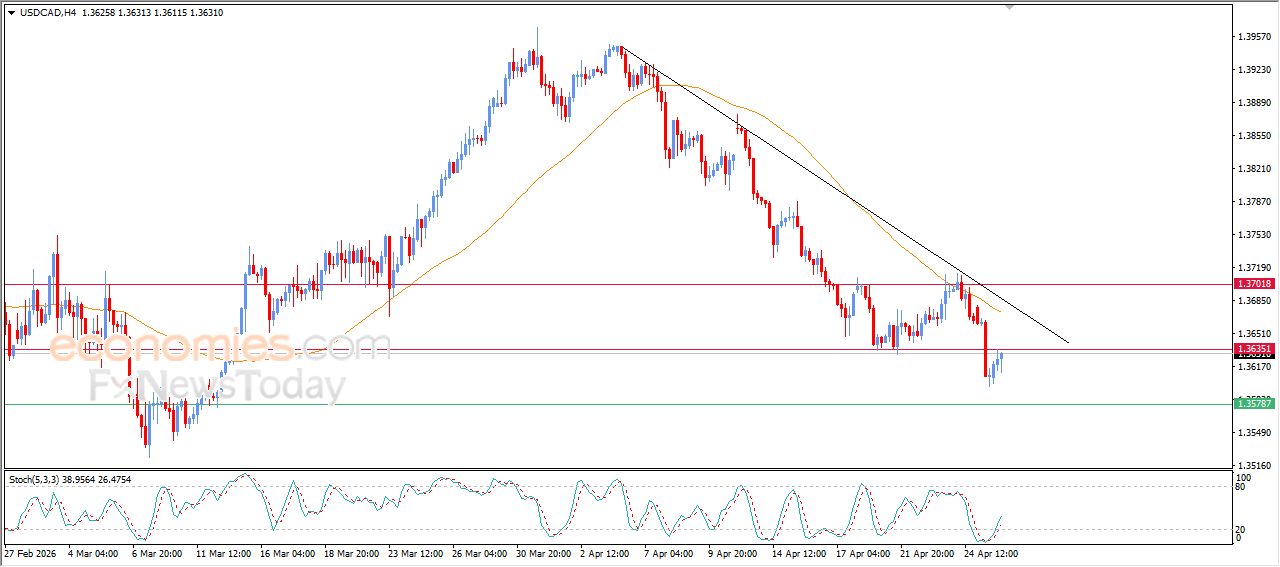Click the 1.39570 value on price scale
Image resolution: width=1280 pixels, height=567 pixels.
tap(1254, 37)
